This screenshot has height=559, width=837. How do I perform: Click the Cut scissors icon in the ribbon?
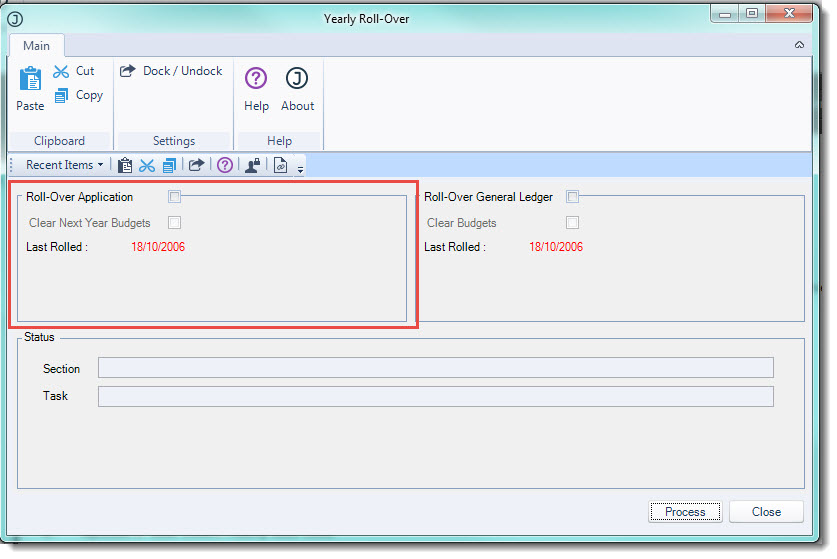pos(61,72)
